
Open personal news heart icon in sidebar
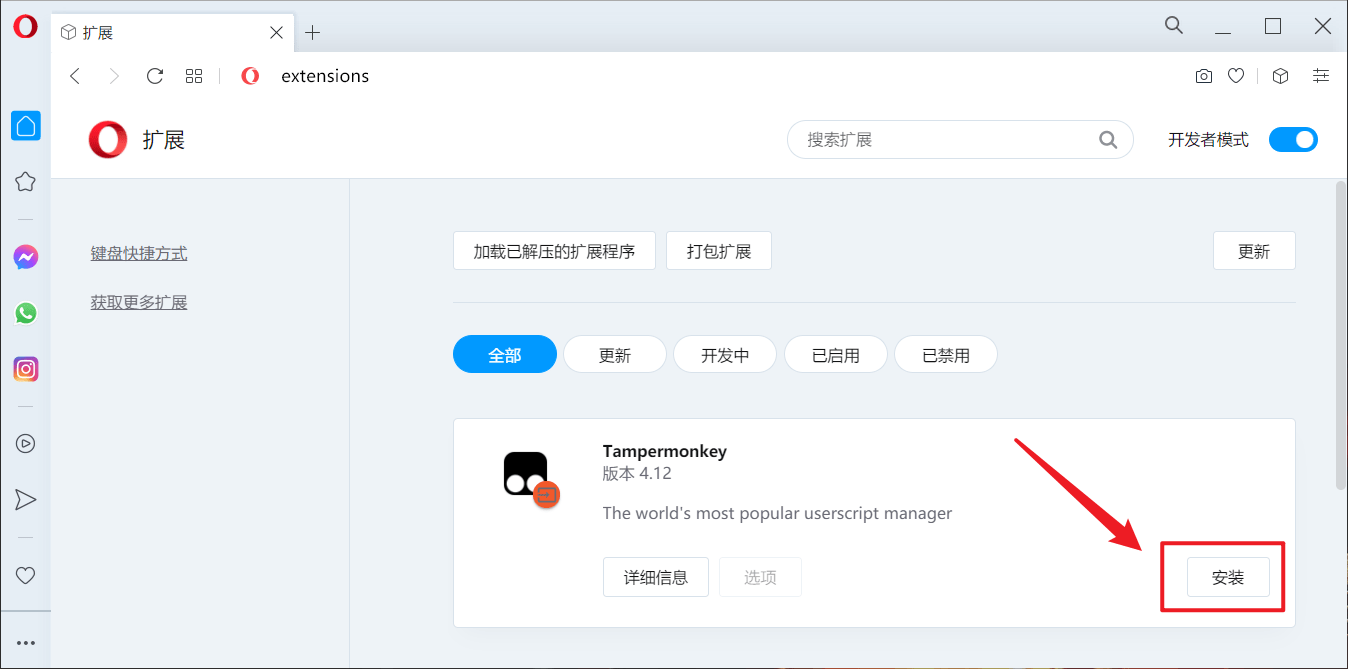(x=25, y=574)
